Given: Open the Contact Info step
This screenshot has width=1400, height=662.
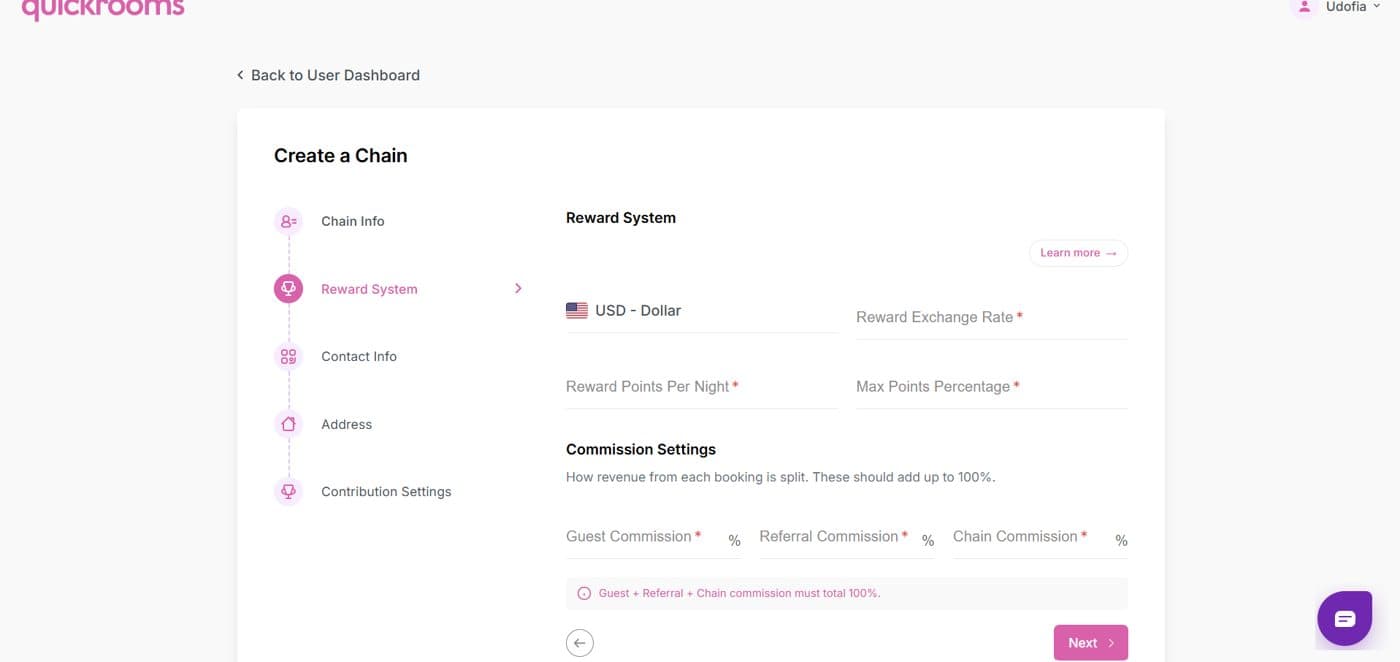Looking at the screenshot, I should [359, 356].
